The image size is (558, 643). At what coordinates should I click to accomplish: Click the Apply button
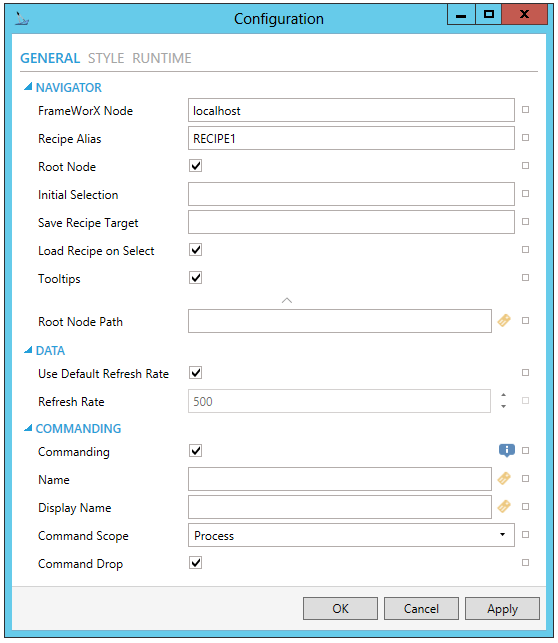[502, 609]
